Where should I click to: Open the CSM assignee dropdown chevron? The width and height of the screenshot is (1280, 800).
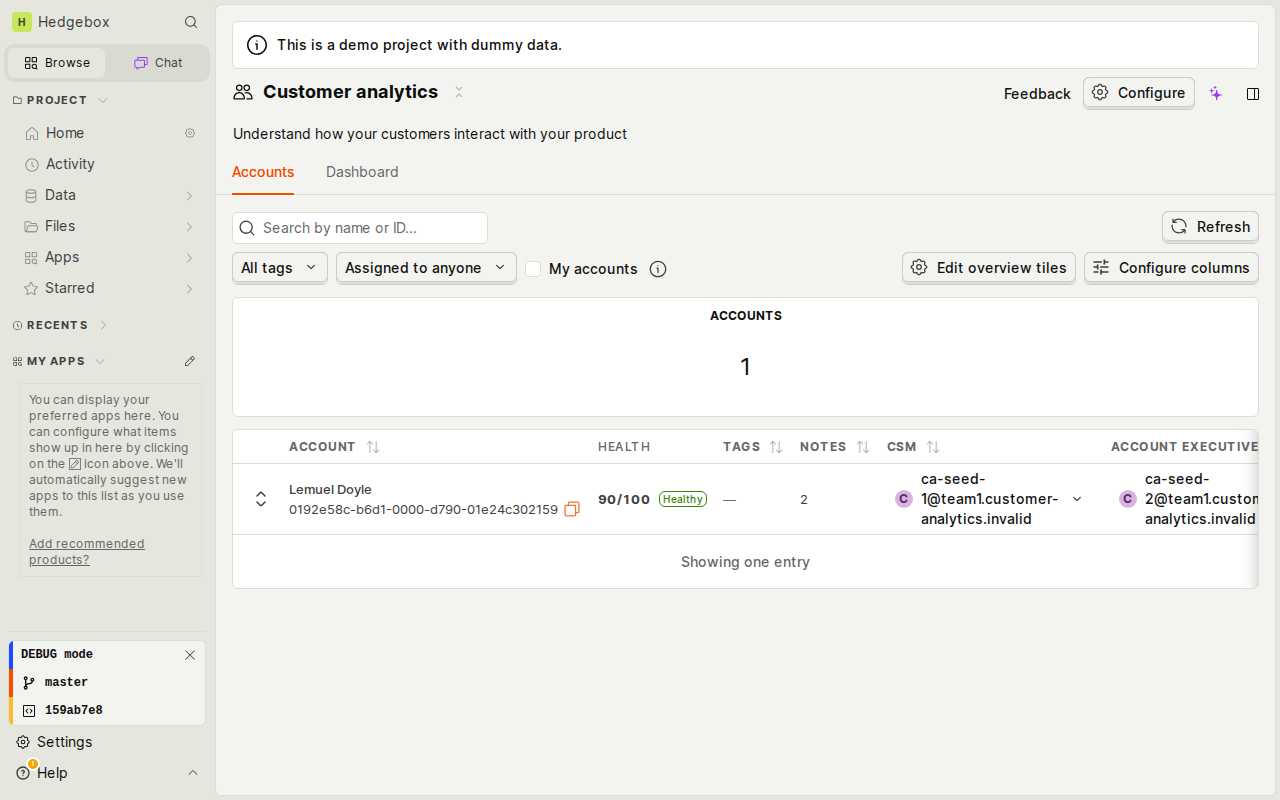pos(1077,499)
